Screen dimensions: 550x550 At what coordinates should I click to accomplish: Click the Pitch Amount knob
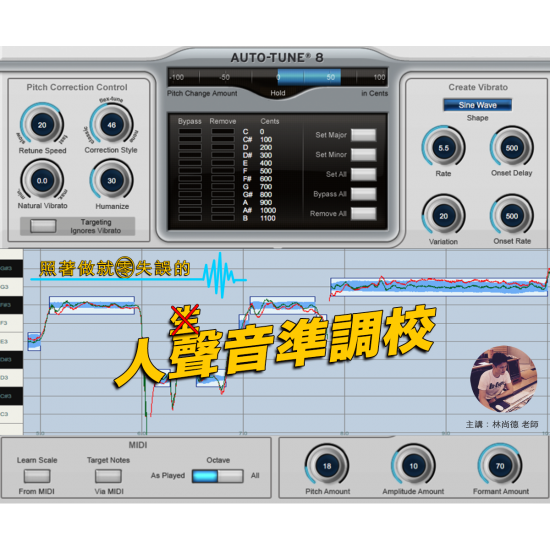[327, 466]
